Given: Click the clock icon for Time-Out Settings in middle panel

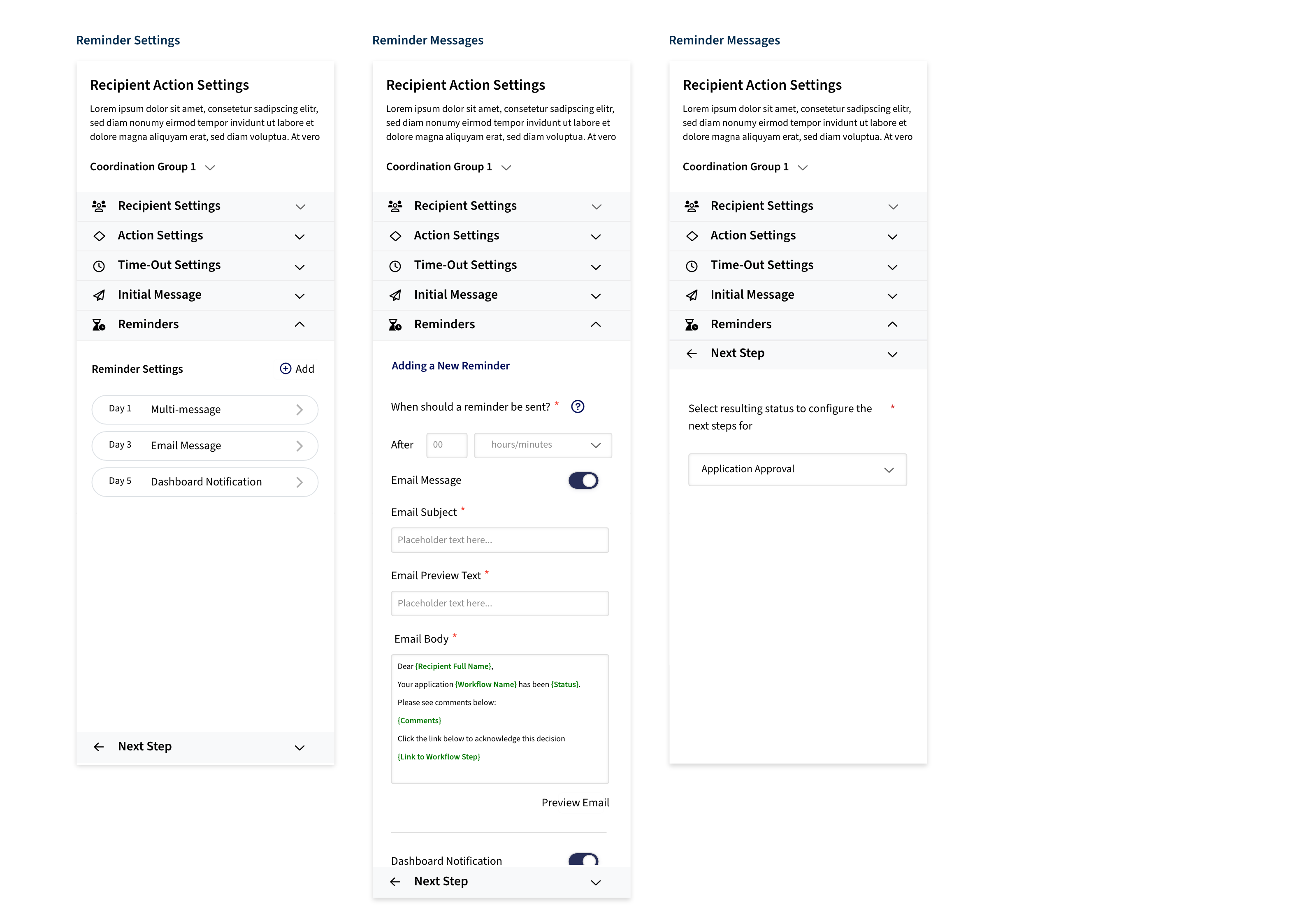Looking at the screenshot, I should [395, 266].
